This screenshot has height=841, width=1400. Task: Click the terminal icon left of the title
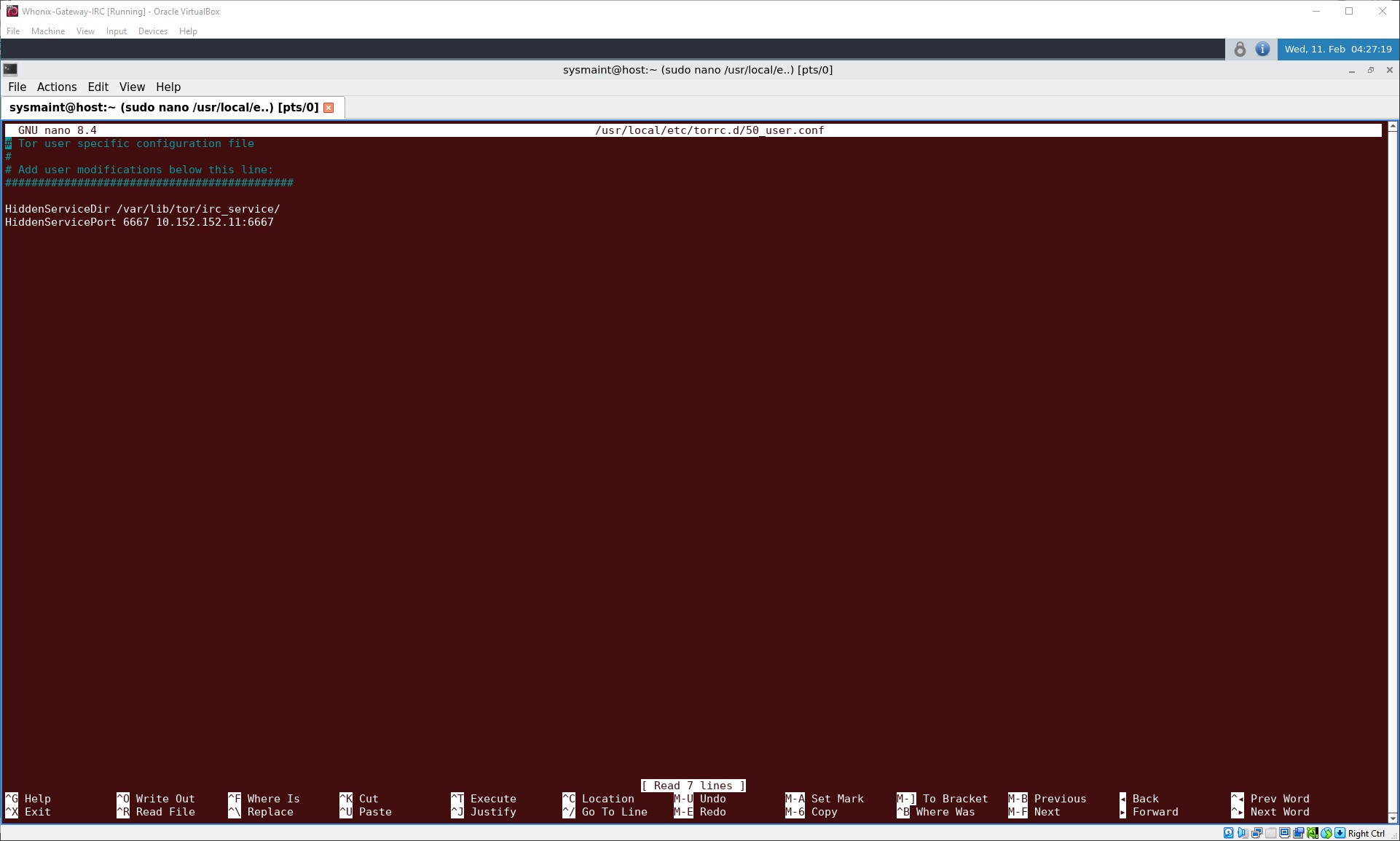(10, 70)
